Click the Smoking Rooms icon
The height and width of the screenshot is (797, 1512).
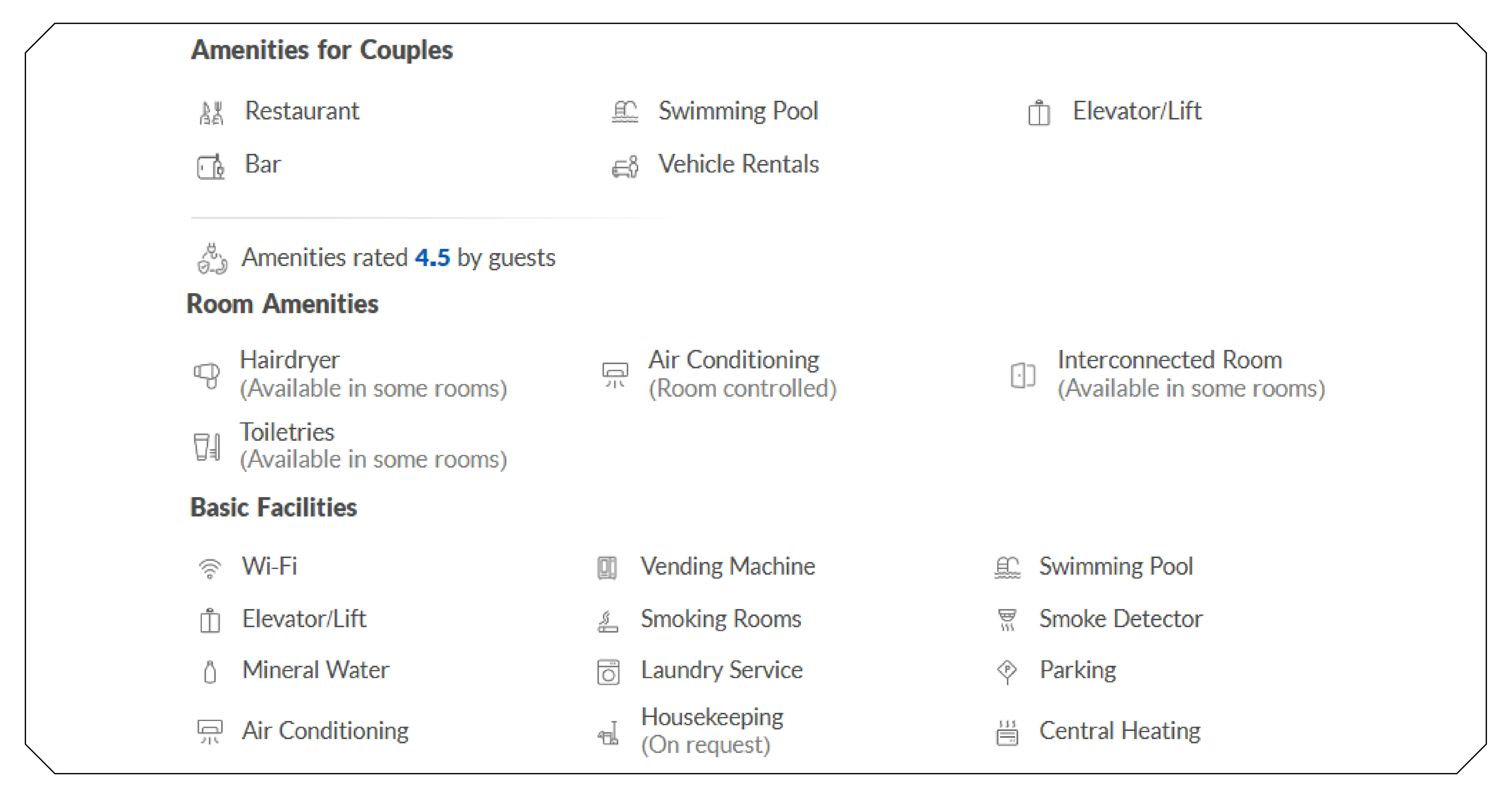click(607, 621)
